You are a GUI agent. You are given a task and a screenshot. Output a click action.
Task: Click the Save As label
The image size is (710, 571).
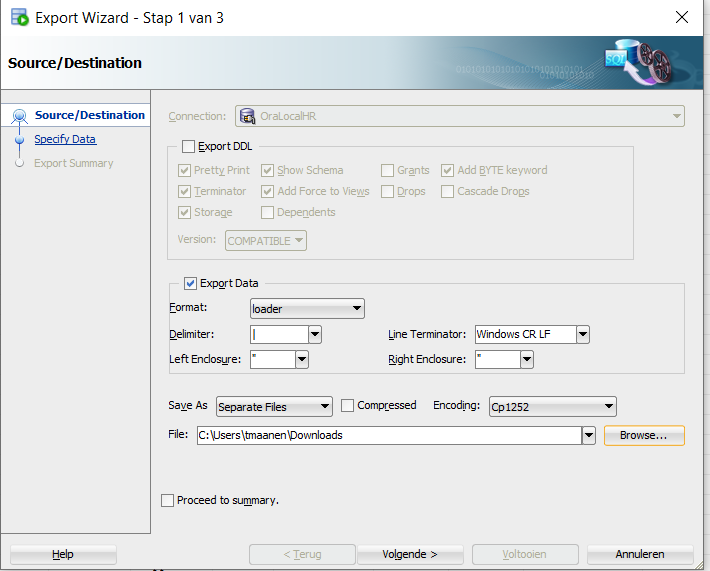pyautogui.click(x=188, y=405)
